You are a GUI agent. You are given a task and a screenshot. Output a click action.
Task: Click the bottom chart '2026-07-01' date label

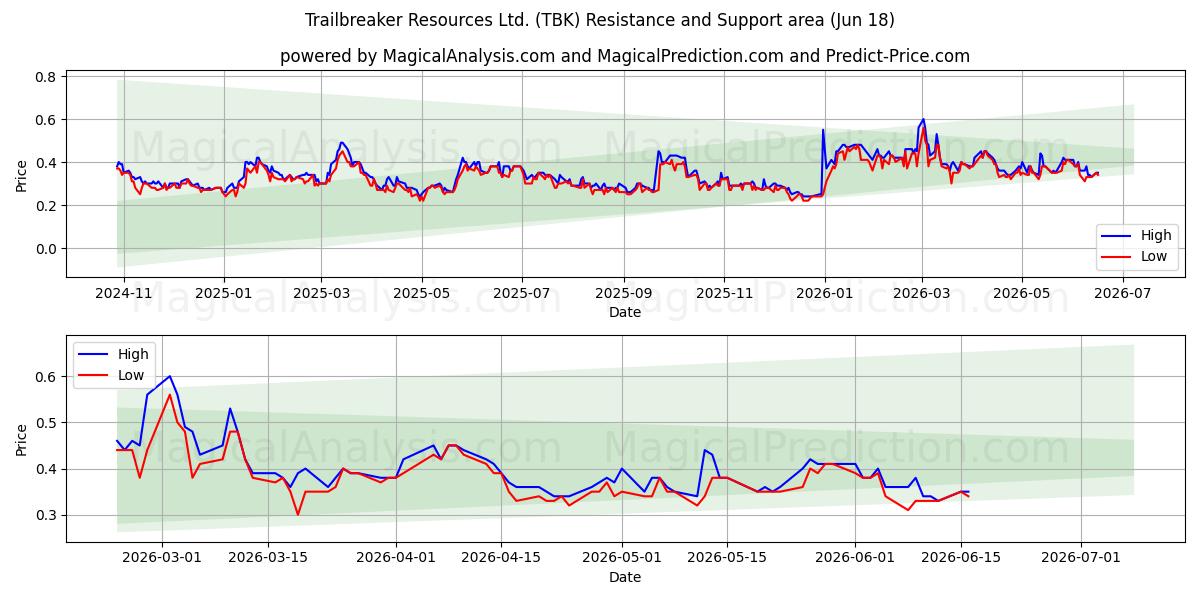click(1081, 559)
